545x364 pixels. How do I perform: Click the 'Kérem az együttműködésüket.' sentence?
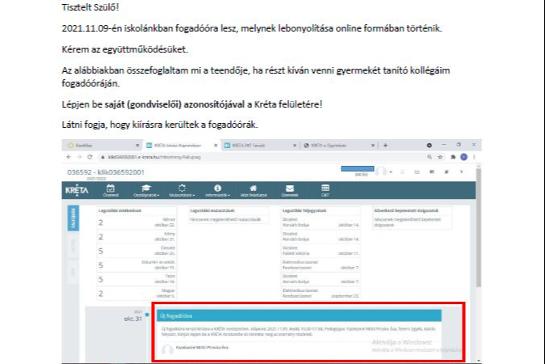click(125, 50)
